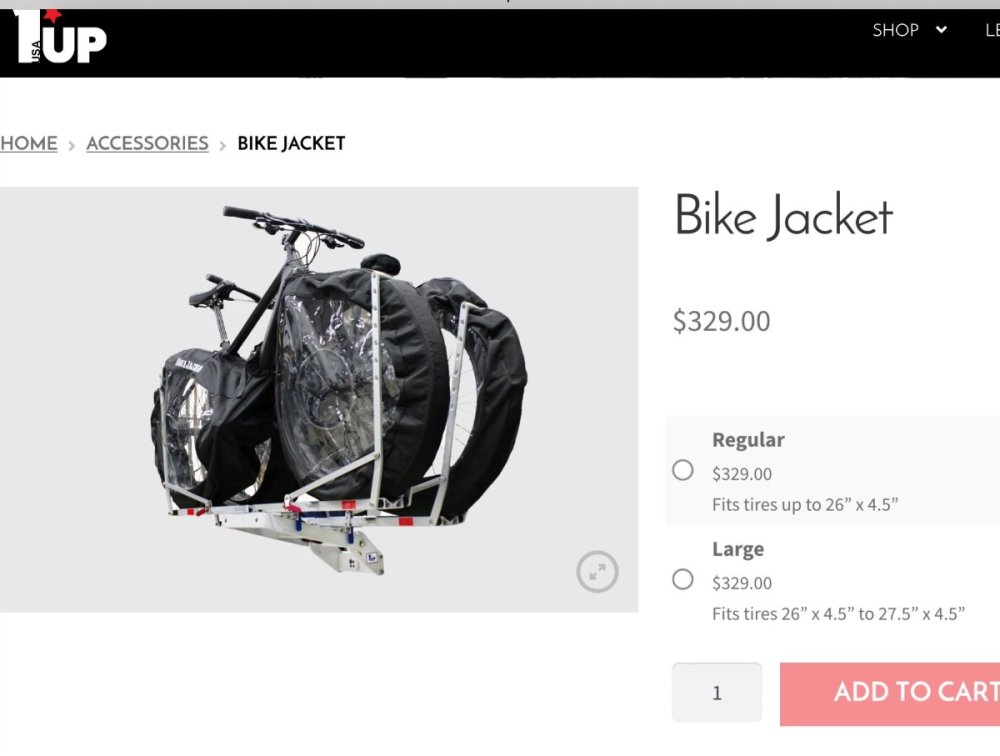The height and width of the screenshot is (756, 1000).
Task: Click the Bike Jacket product title
Action: [x=783, y=216]
